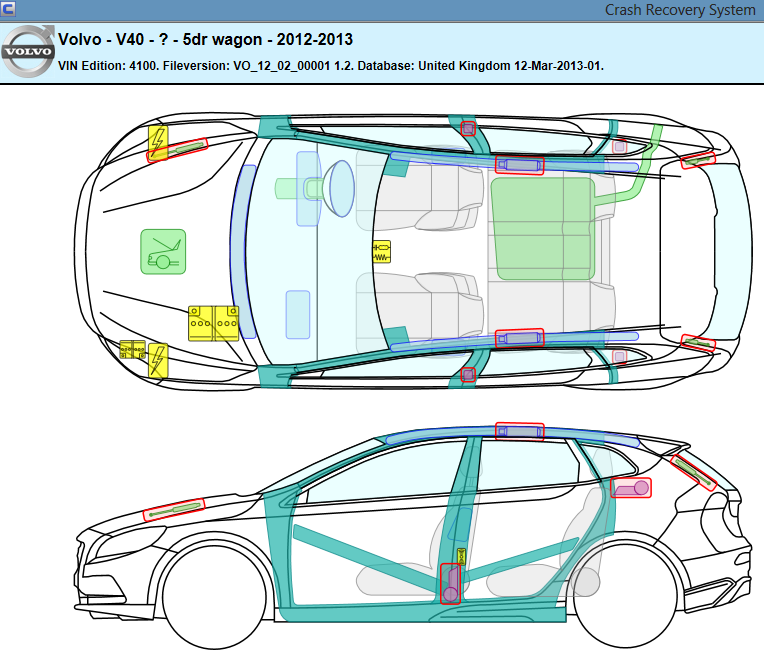Select the tailgate gas strut in side view
This screenshot has height=657, width=764.
click(693, 471)
